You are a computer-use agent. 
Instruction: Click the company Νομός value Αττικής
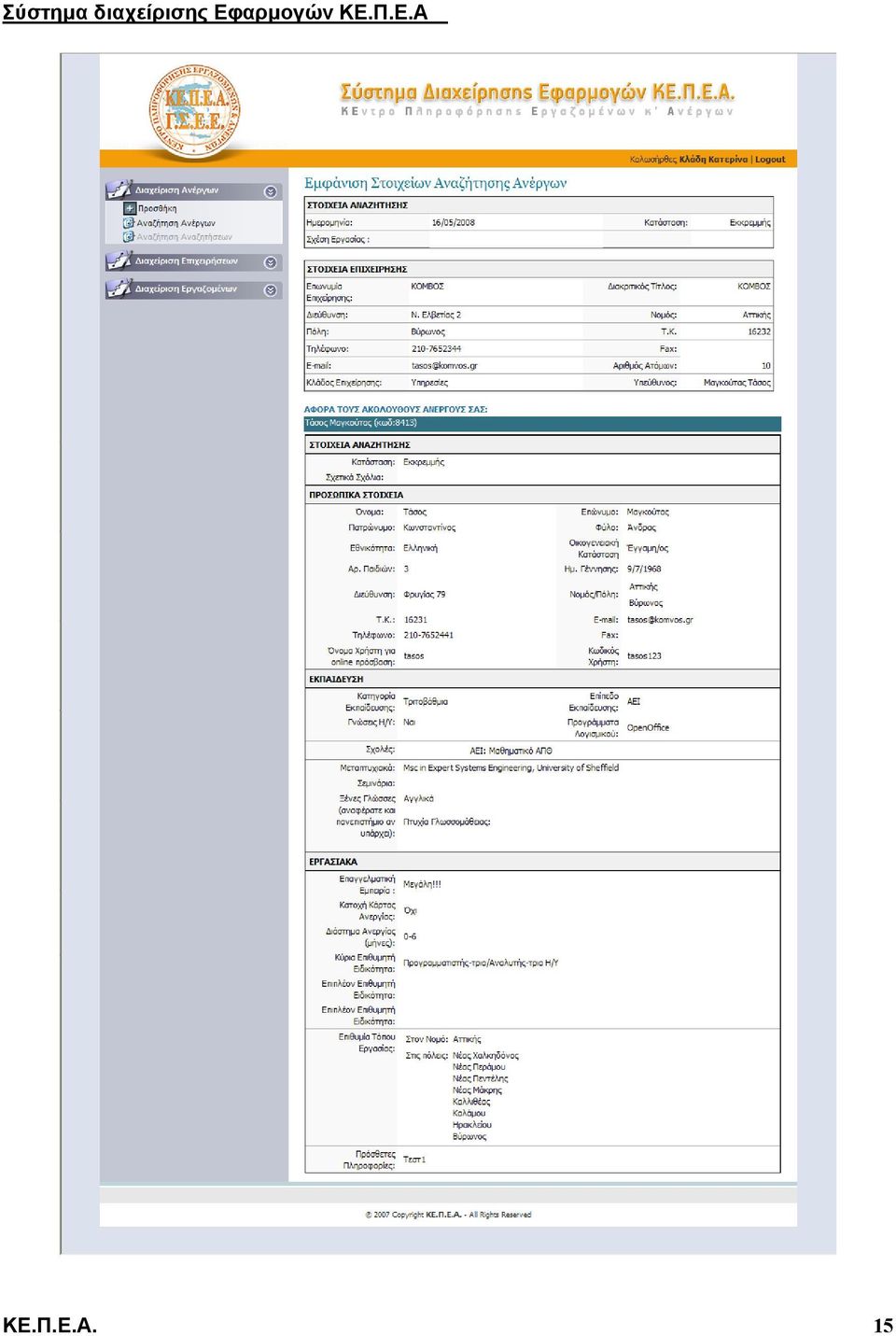click(x=757, y=315)
